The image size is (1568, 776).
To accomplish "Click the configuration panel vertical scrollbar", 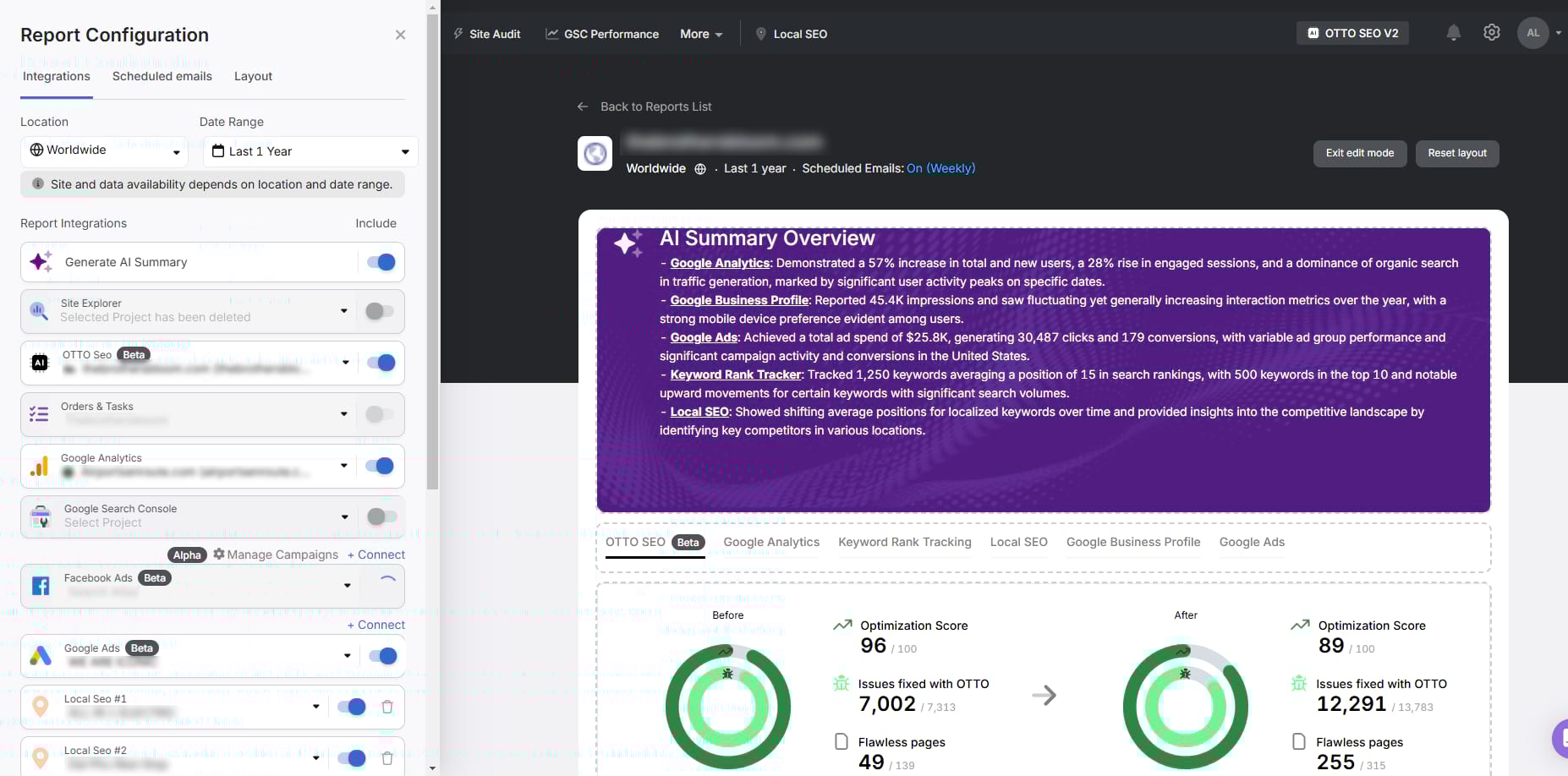I will tap(432, 254).
